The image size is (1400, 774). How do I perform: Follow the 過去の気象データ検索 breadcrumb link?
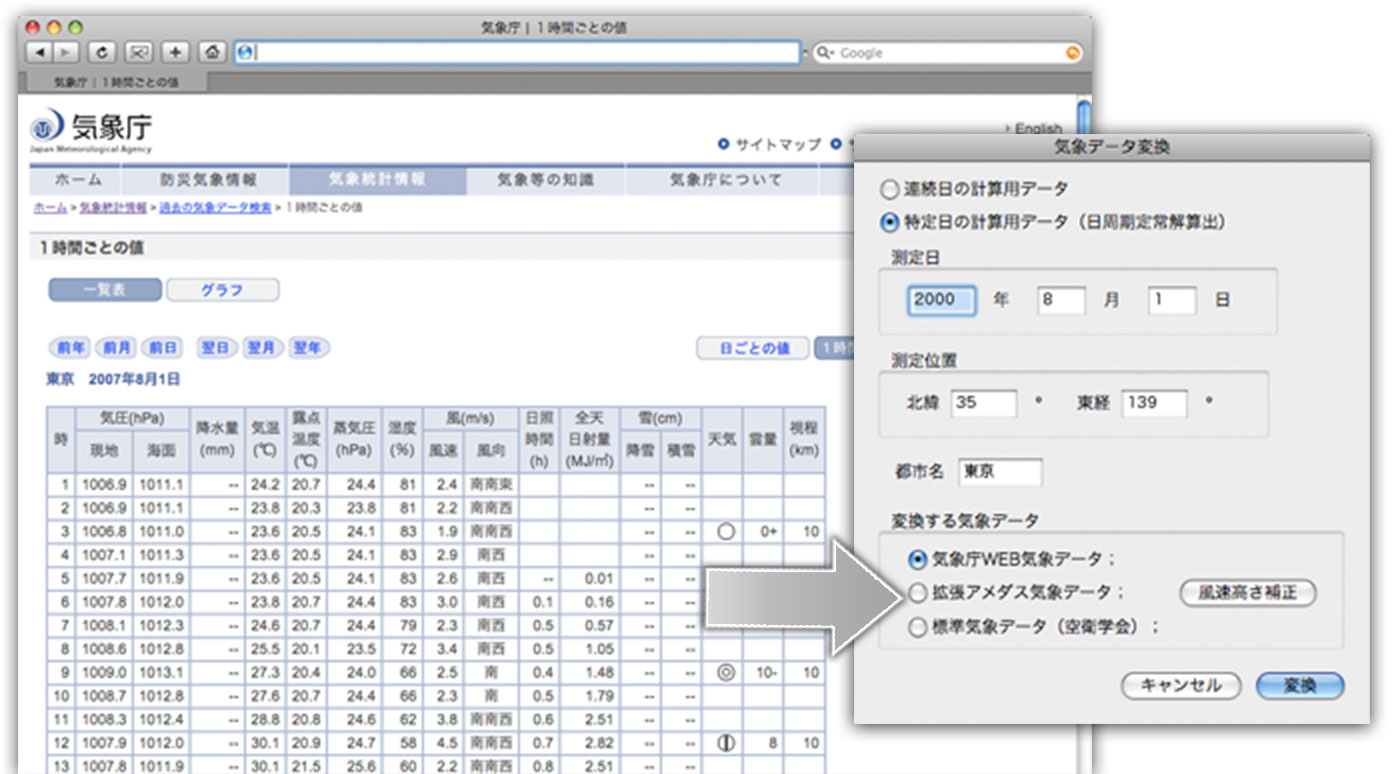pos(215,208)
